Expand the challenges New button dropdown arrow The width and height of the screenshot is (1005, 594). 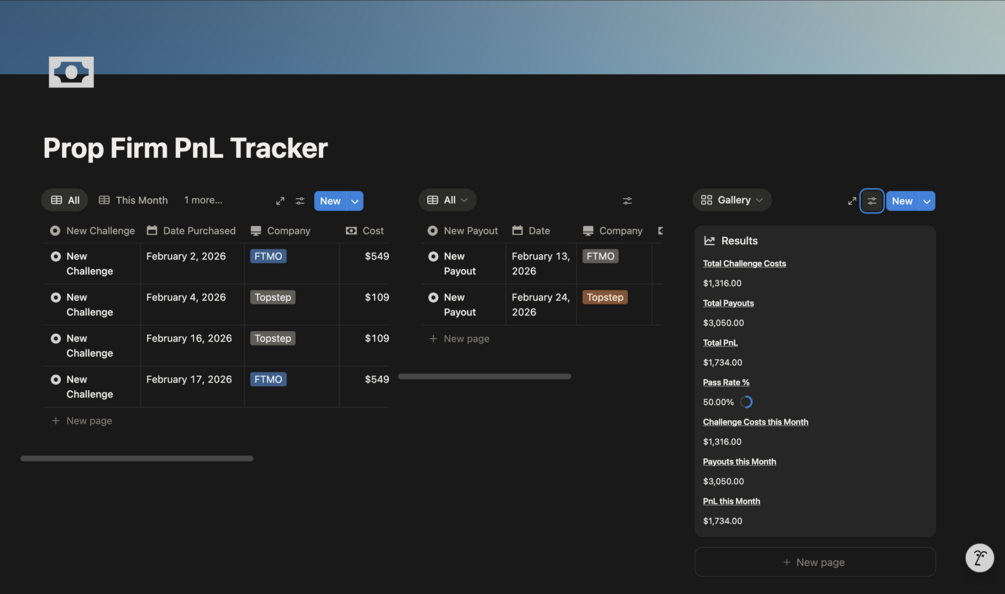tap(355, 201)
